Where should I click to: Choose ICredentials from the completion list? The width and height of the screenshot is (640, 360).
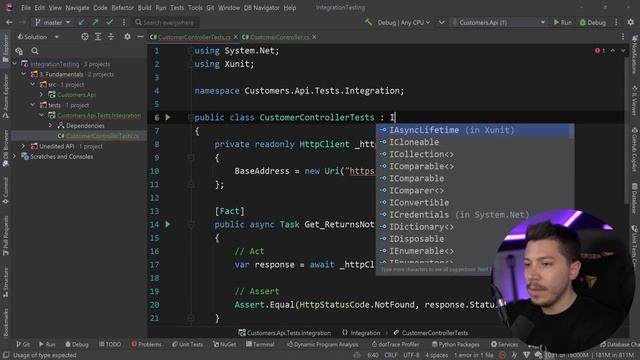(475, 215)
